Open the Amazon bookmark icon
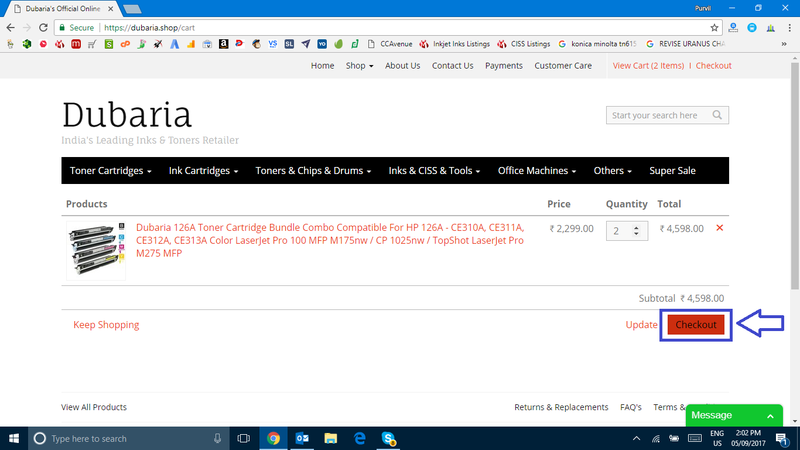The image size is (800, 450). point(223,44)
